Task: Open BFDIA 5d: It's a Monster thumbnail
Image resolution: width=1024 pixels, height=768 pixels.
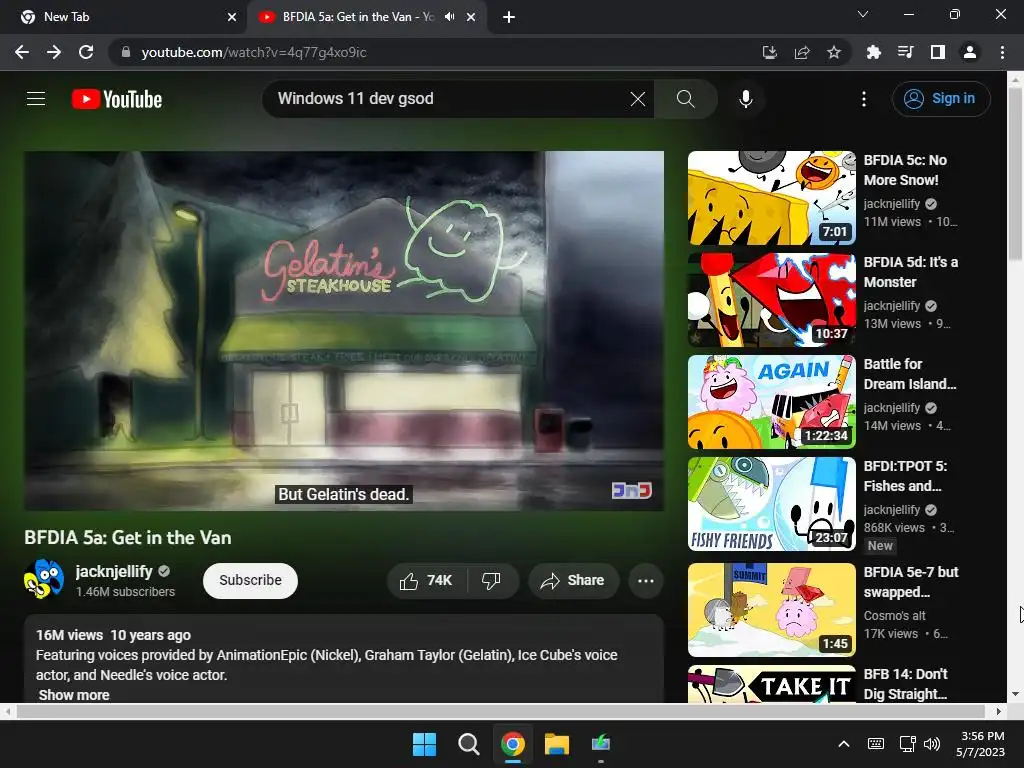Action: tap(771, 300)
